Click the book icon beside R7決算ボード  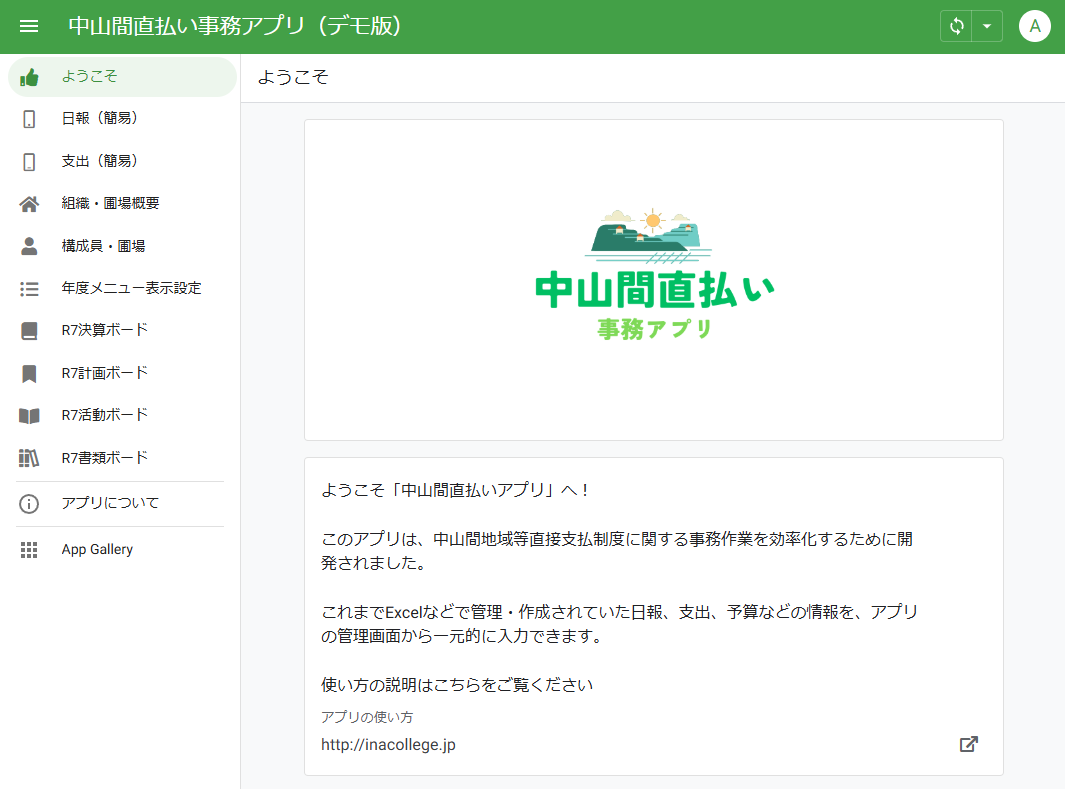click(29, 331)
